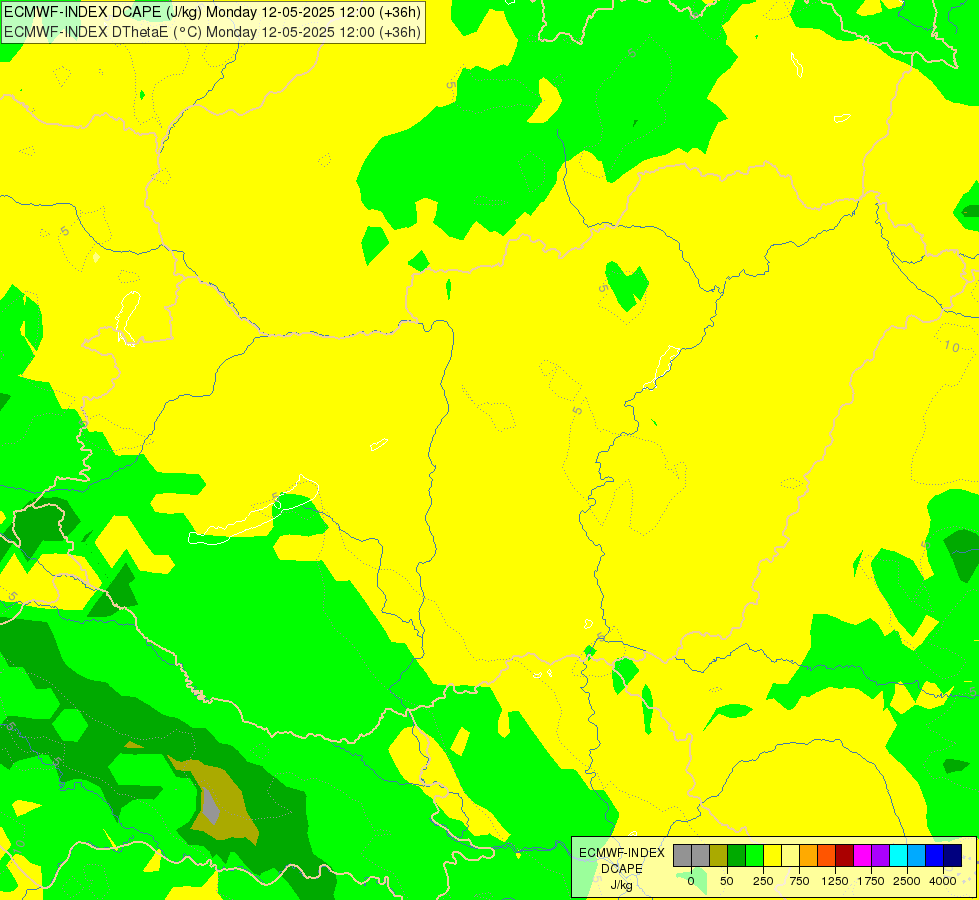Viewport: 979px width, 900px height.
Task: Click the olive legend swatch before 50
Action: (718, 856)
